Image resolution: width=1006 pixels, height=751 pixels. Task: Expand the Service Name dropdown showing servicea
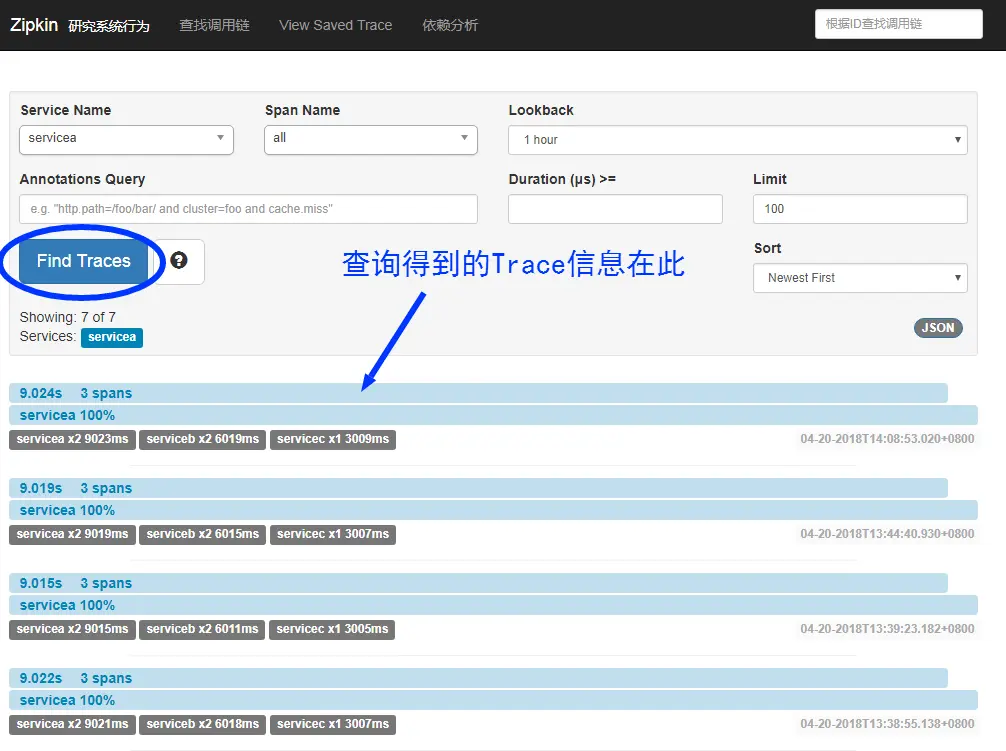[126, 139]
